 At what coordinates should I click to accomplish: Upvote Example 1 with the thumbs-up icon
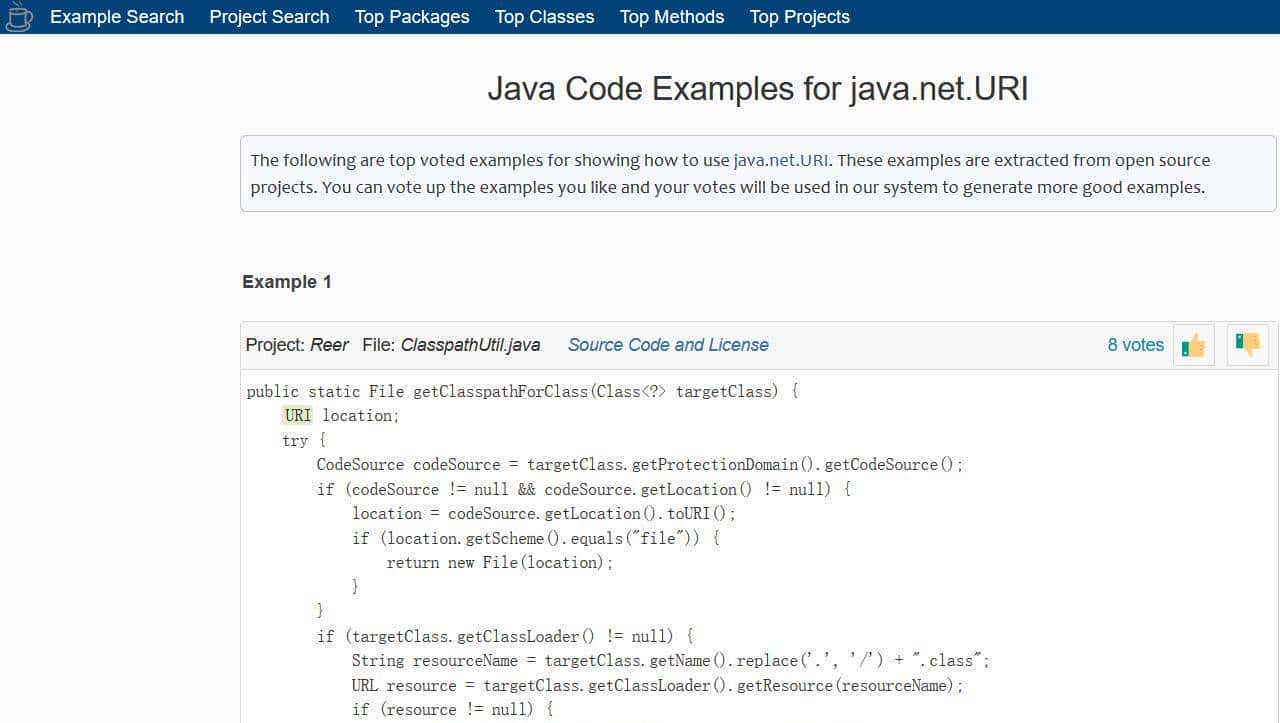pyautogui.click(x=1193, y=344)
